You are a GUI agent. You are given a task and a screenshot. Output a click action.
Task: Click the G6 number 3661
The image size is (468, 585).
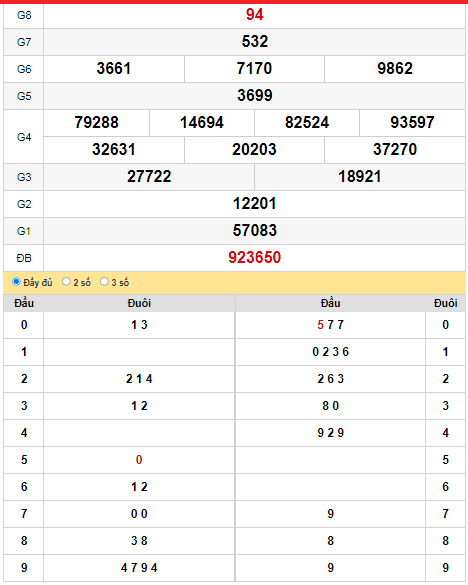click(114, 69)
